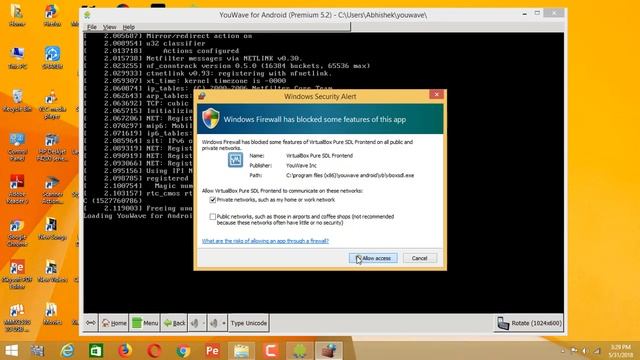Image resolution: width=640 pixels, height=360 pixels.
Task: Select the Google Chrome desktop shortcut
Action: click(17, 233)
